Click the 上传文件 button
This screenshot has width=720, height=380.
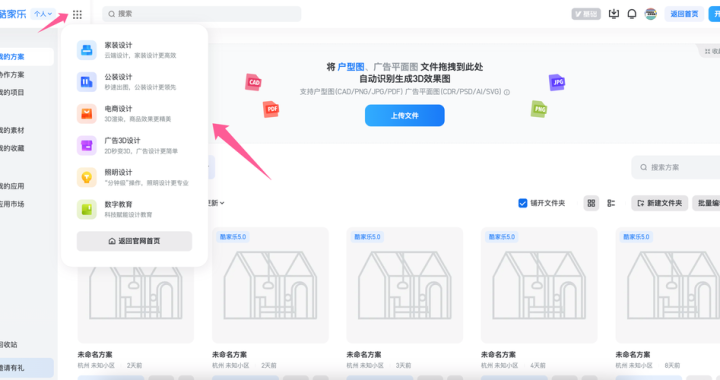click(405, 115)
